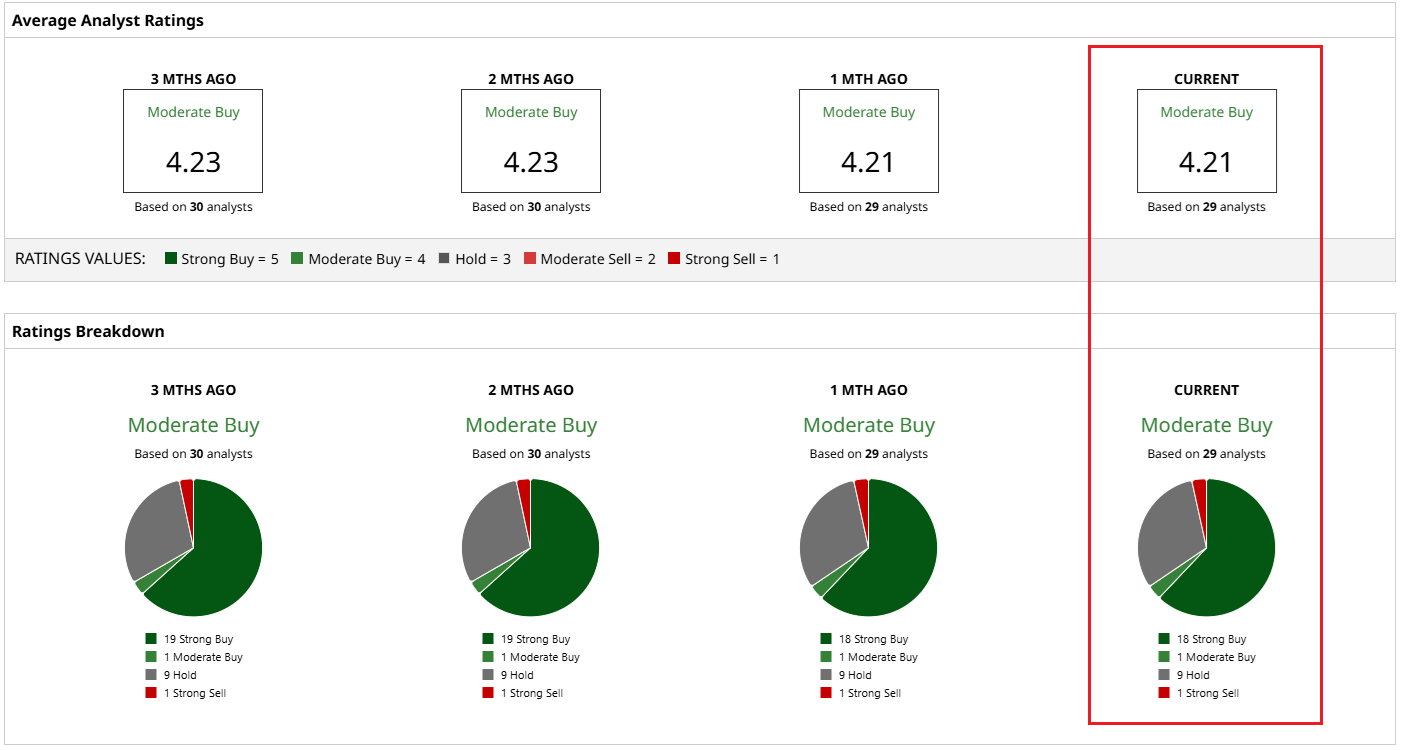This screenshot has height=750, width=1402.
Task: Click 'Moderate Buy = 4' legend text
Action: pyautogui.click(x=367, y=259)
